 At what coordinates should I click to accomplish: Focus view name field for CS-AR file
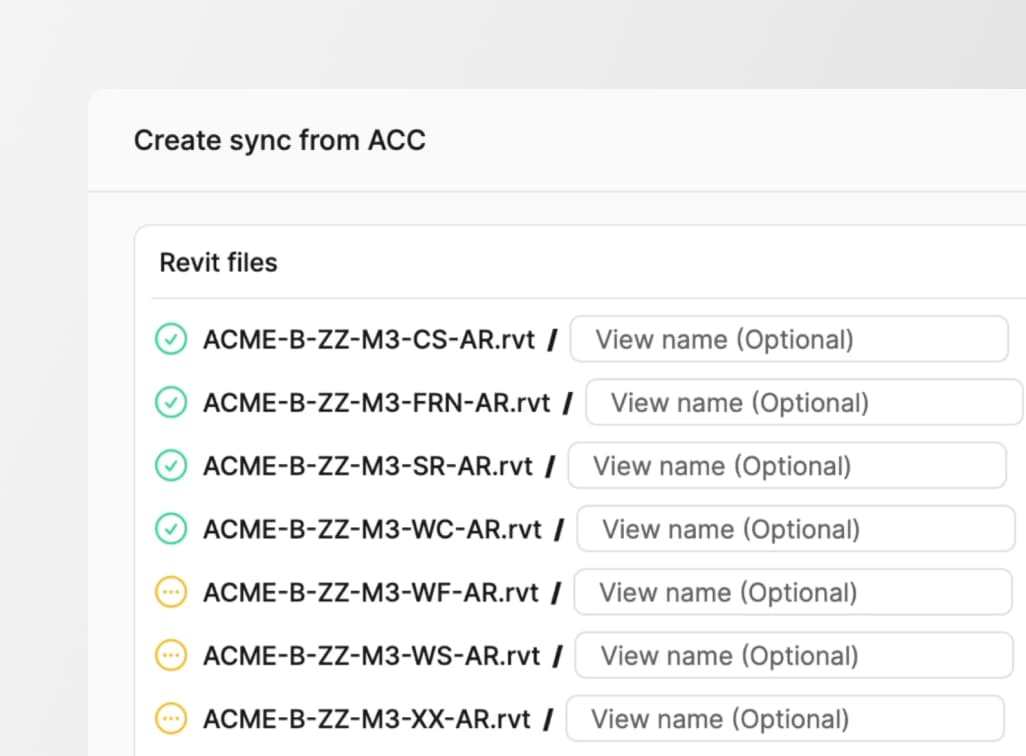click(788, 340)
